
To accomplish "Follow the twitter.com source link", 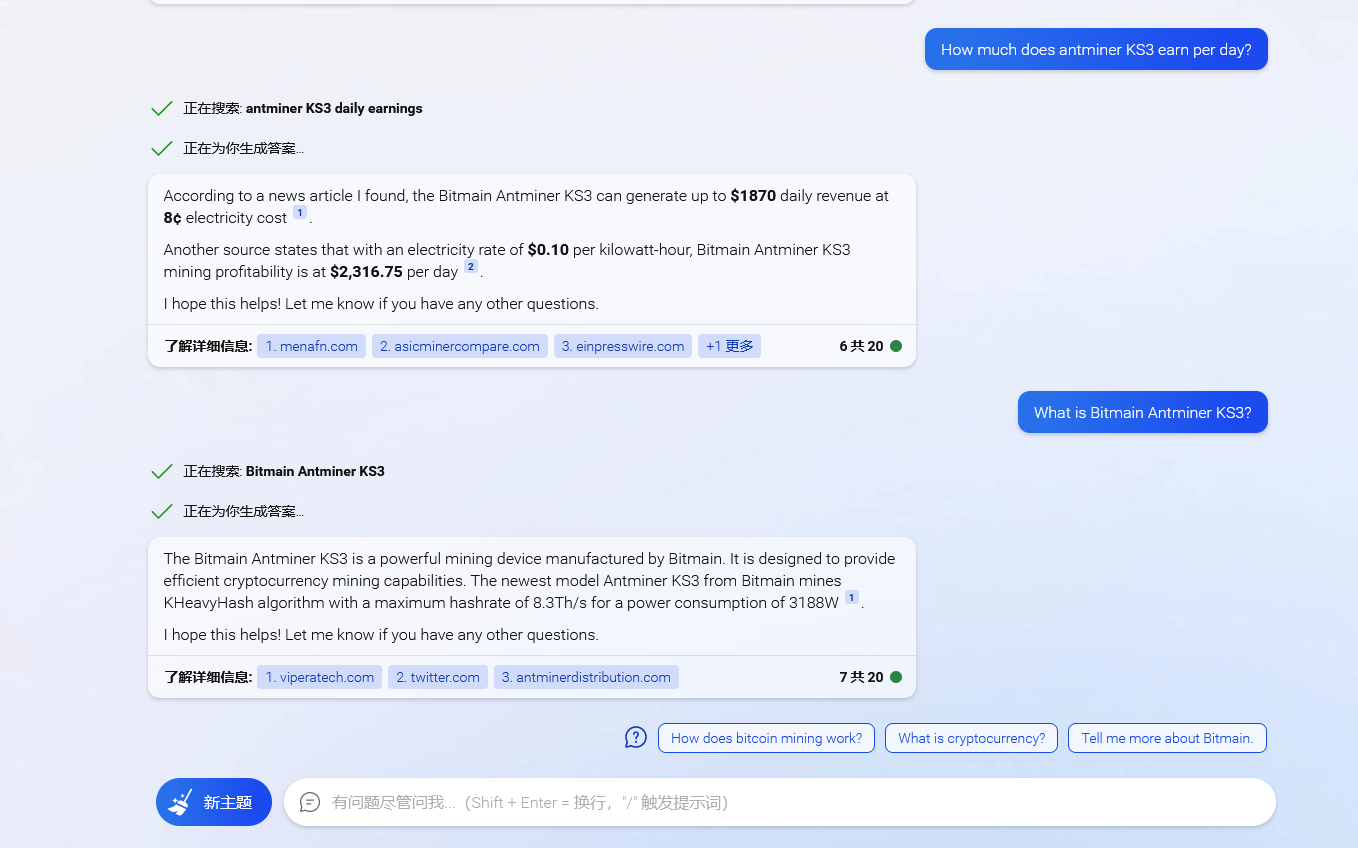I will pyautogui.click(x=438, y=677).
